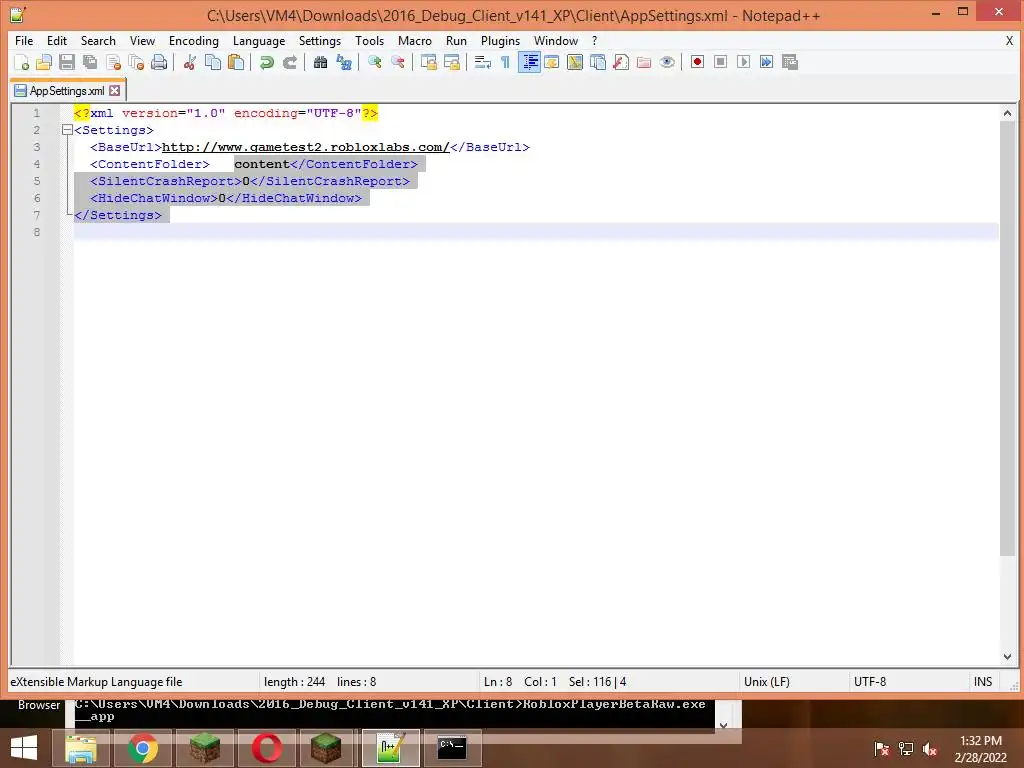Screen dimensions: 1024x768
Task: Close document with menu bar X
Action: 1009,40
